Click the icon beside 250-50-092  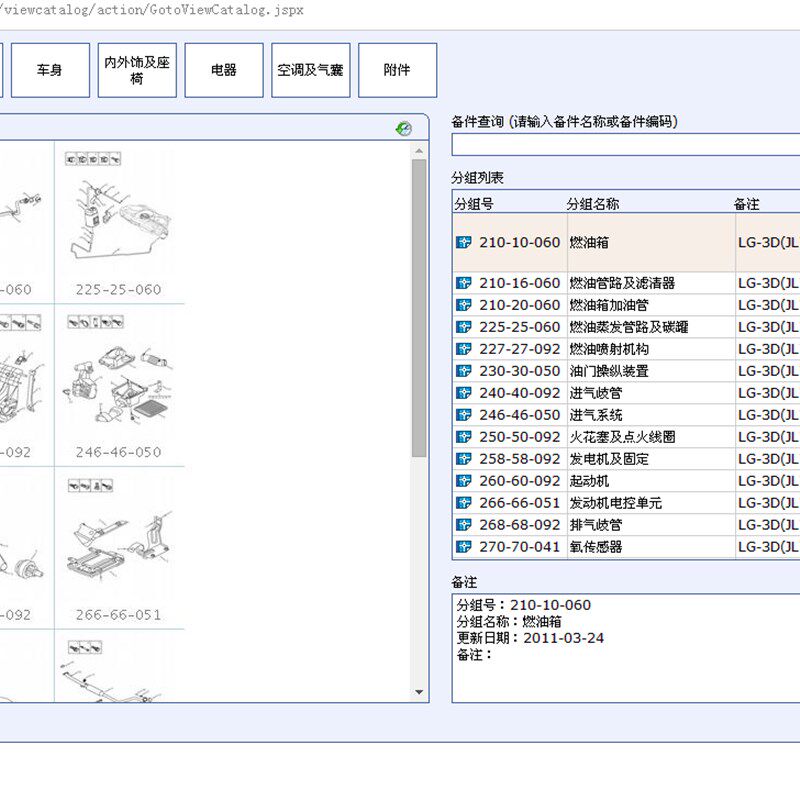pyautogui.click(x=463, y=436)
